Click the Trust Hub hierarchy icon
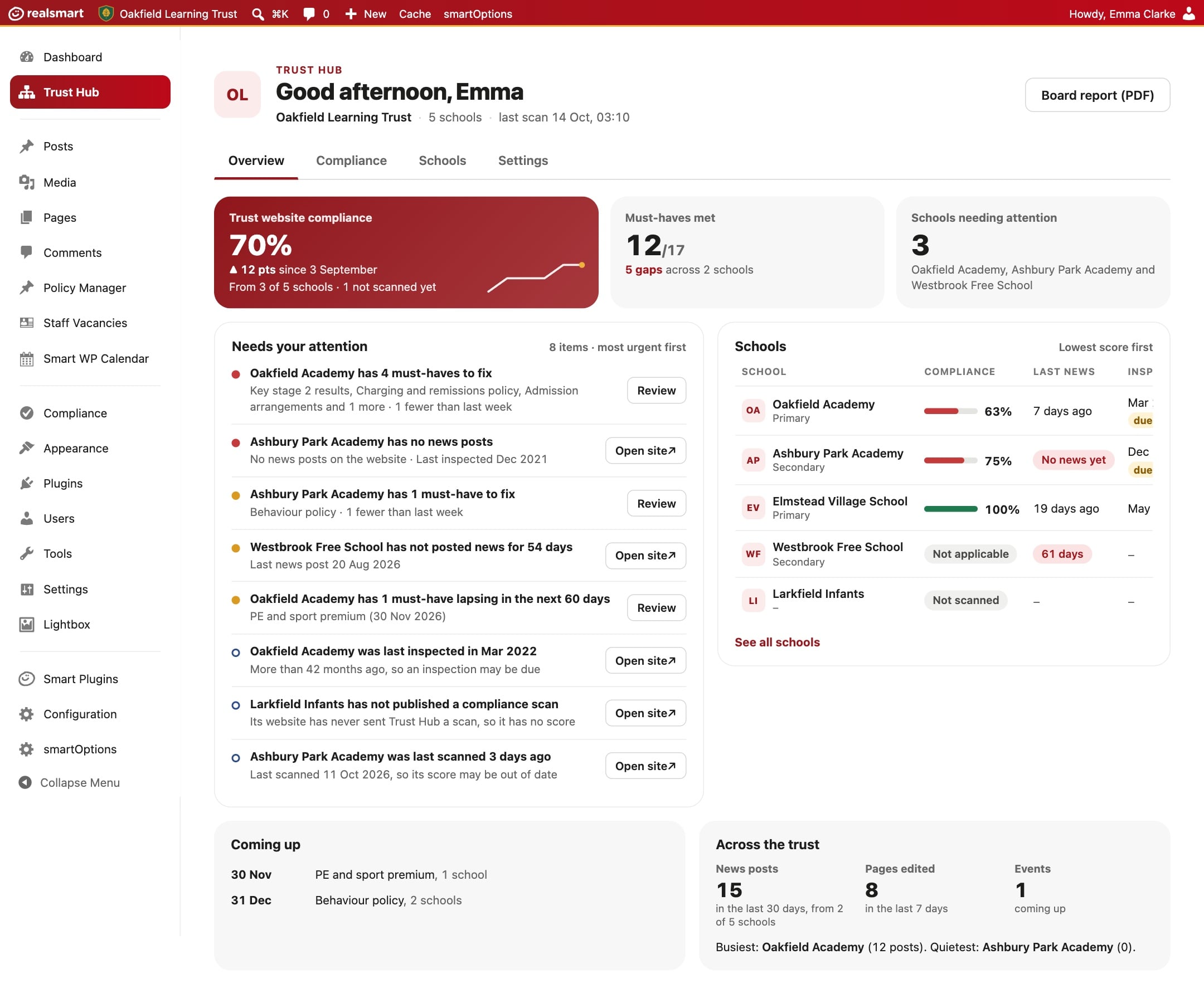The width and height of the screenshot is (1204, 998). click(x=26, y=92)
